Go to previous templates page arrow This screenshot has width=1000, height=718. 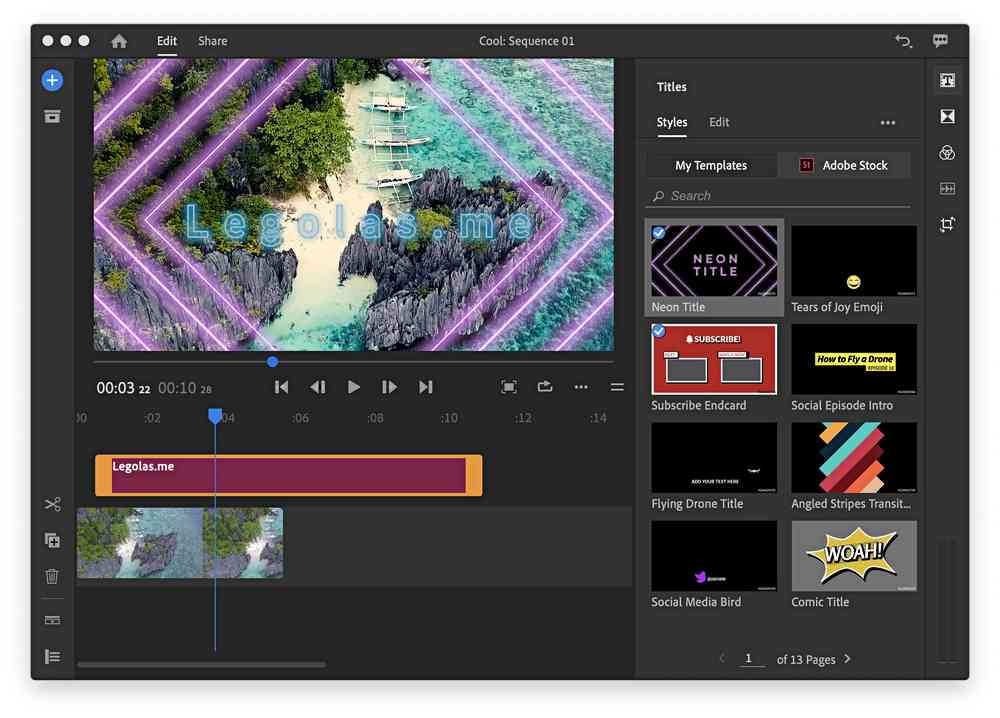722,659
